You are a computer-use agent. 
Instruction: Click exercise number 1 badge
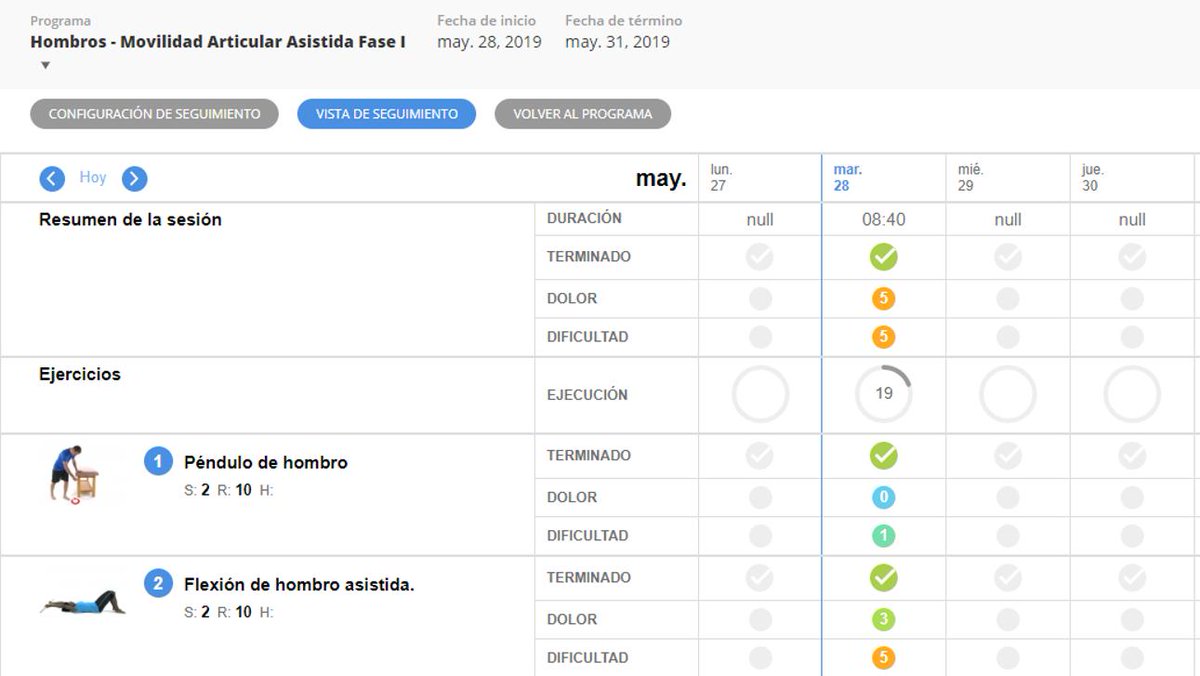coord(158,461)
